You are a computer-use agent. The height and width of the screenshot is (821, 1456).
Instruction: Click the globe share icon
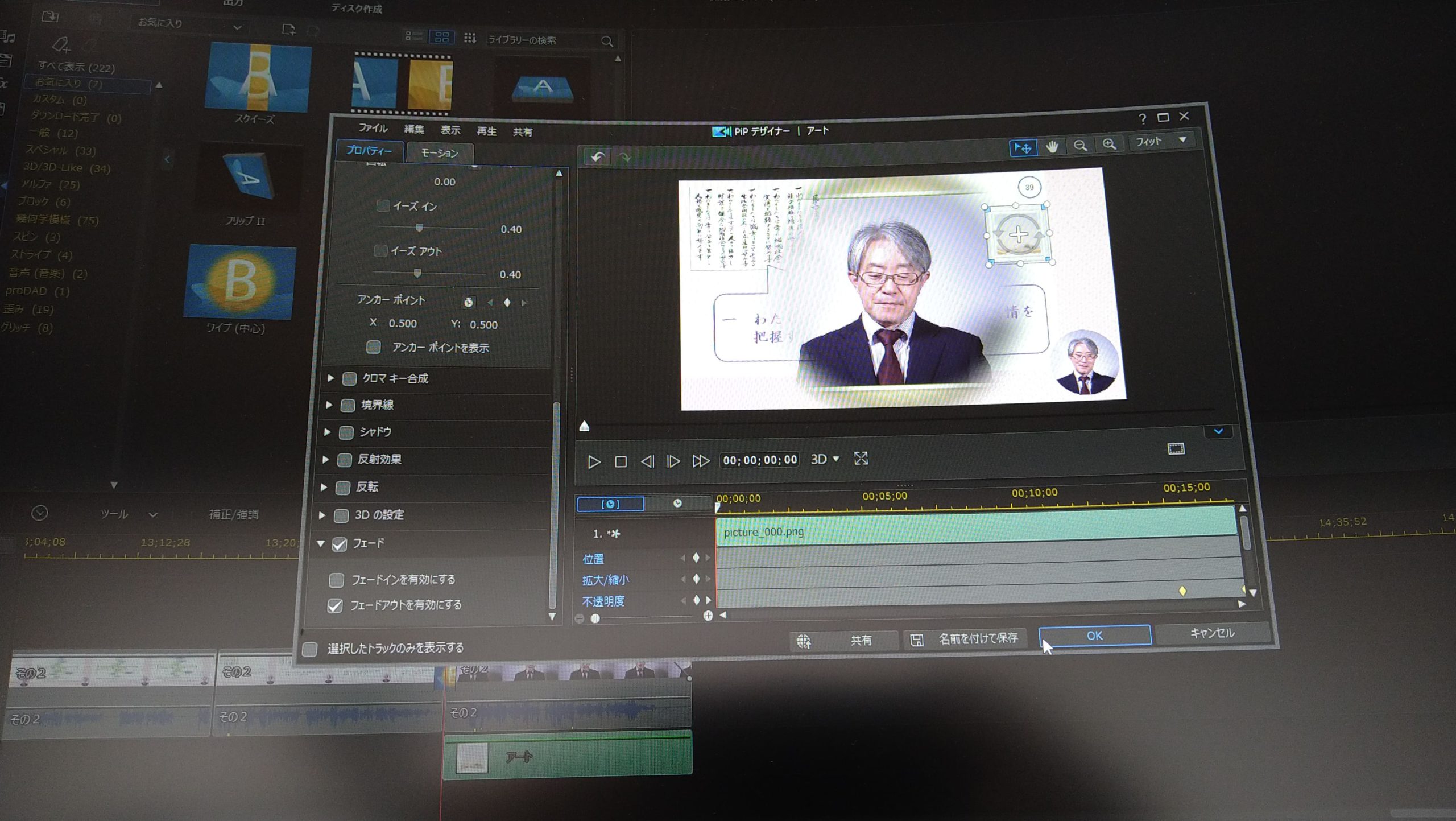point(803,642)
